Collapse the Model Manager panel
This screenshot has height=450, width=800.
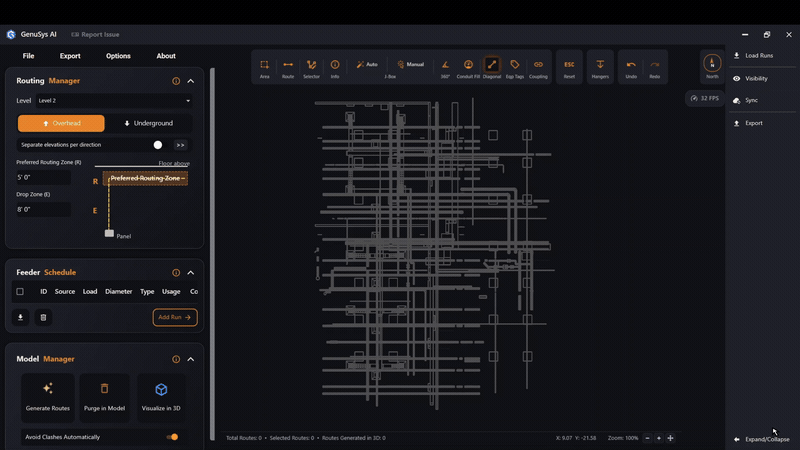pyautogui.click(x=191, y=360)
